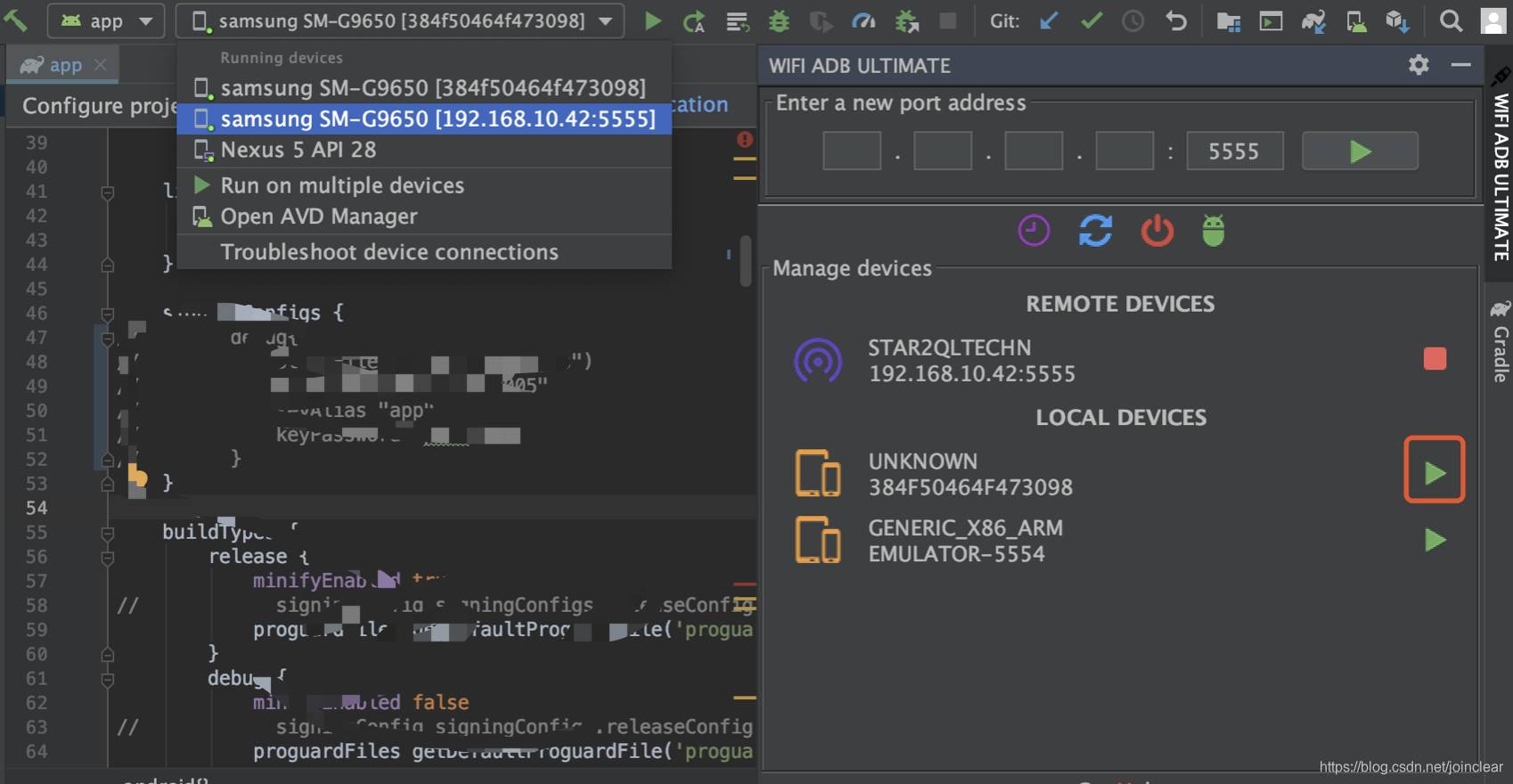Screen dimensions: 1513x784
Task: Click first IP address octet field
Action: pos(852,151)
